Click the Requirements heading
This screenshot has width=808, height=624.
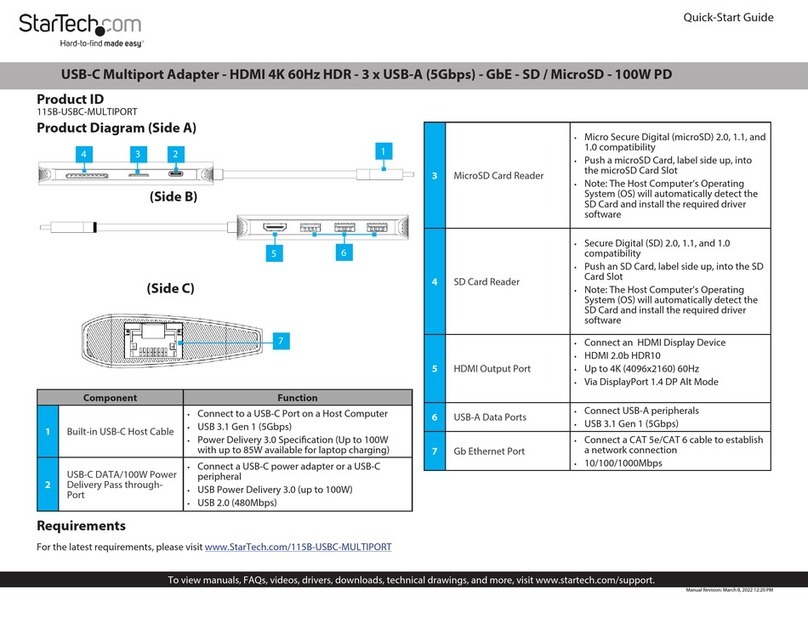pos(81,526)
